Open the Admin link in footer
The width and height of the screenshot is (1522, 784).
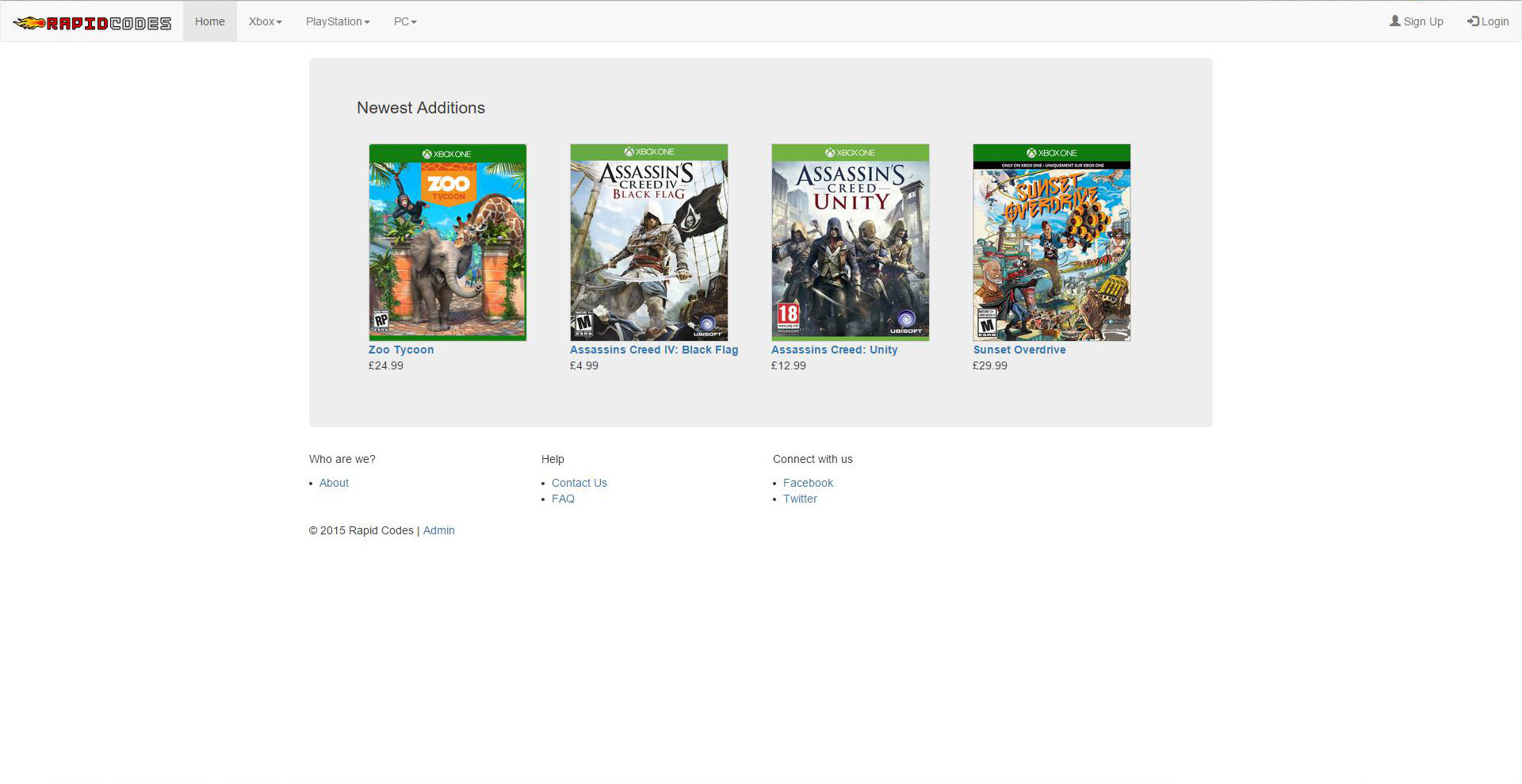[439, 530]
